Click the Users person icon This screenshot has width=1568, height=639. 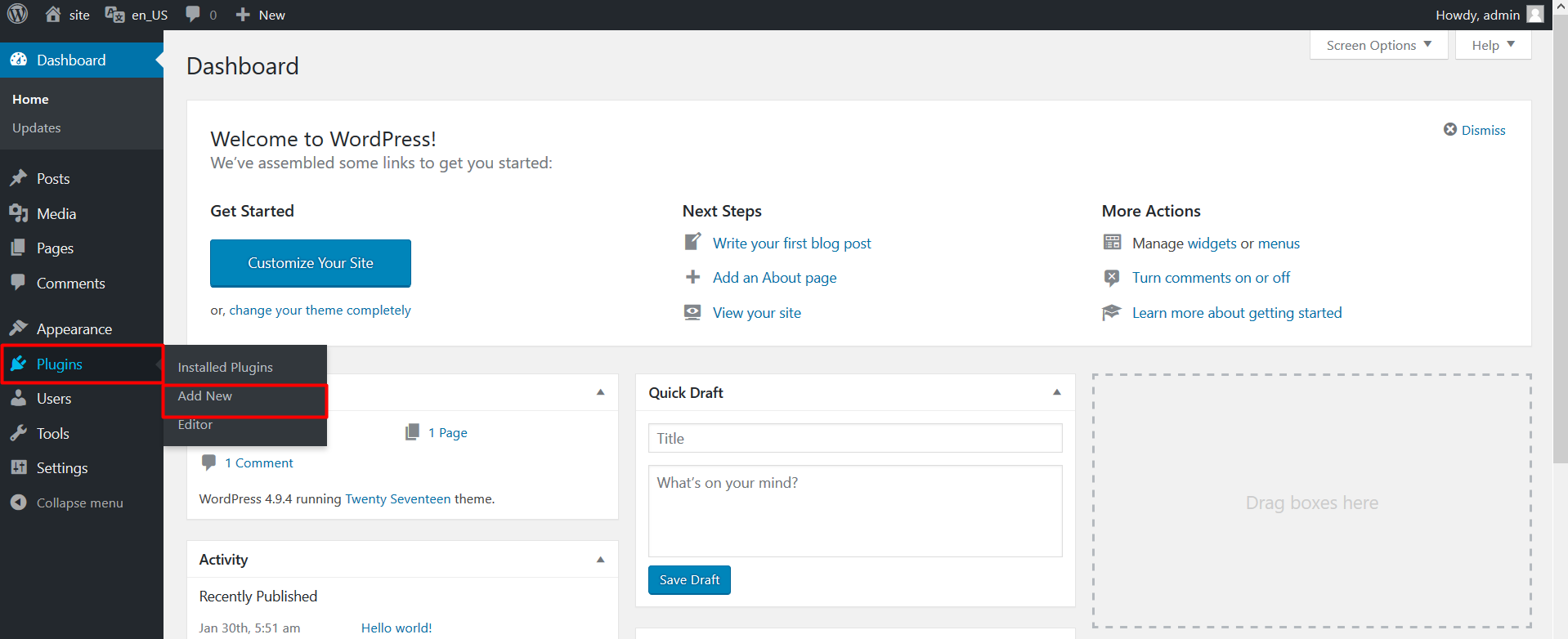click(x=18, y=398)
